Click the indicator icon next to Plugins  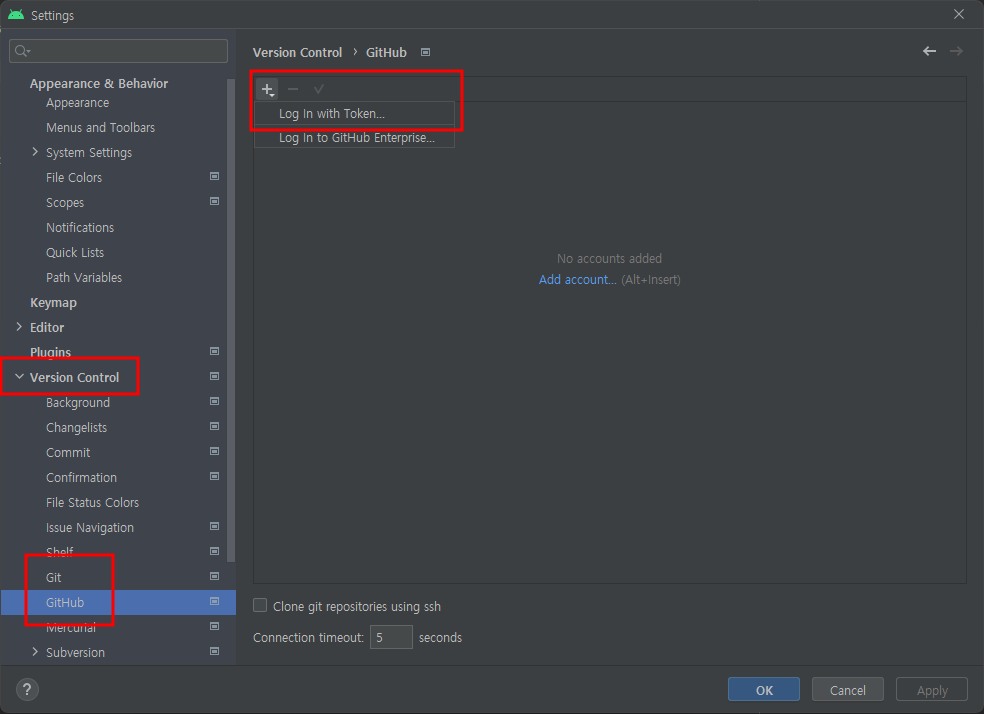[214, 351]
